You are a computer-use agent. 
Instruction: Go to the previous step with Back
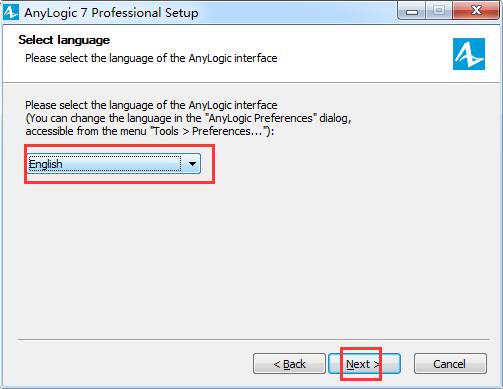pos(289,364)
